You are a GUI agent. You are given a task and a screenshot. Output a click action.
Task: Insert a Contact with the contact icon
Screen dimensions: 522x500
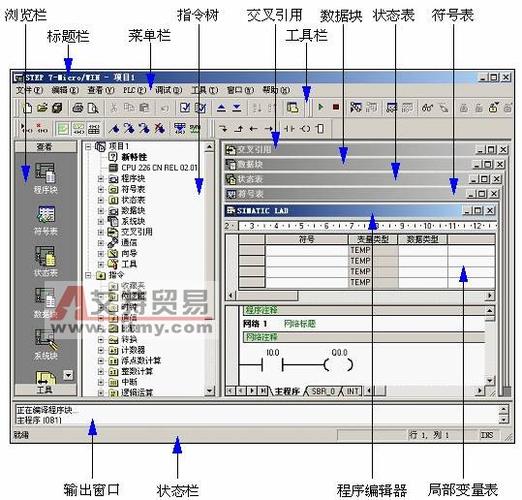(x=289, y=128)
